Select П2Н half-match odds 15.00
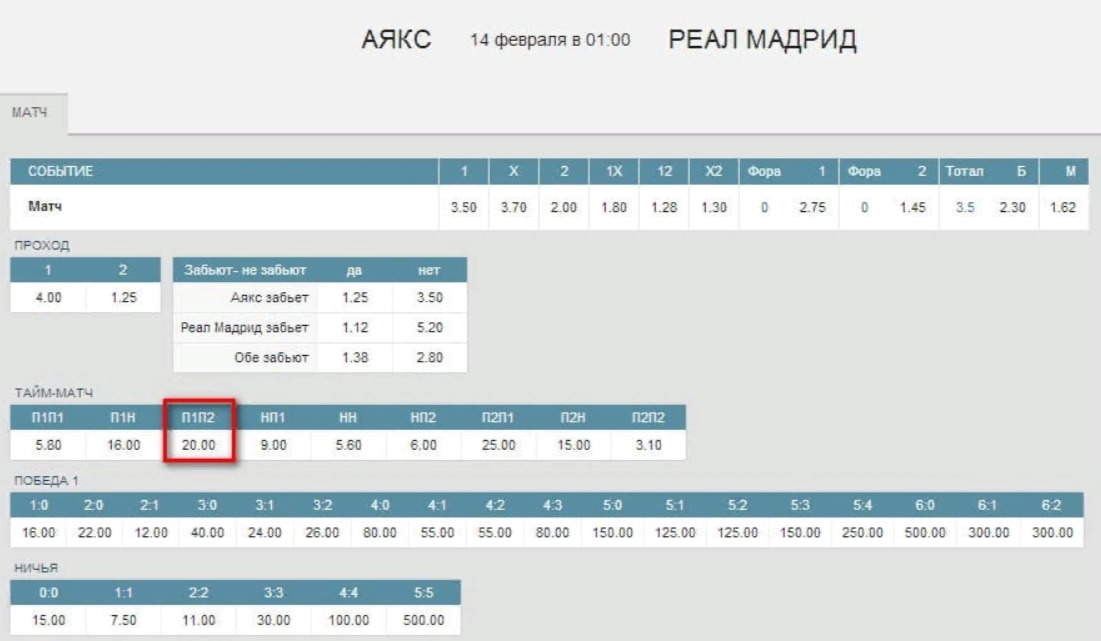 tap(574, 445)
